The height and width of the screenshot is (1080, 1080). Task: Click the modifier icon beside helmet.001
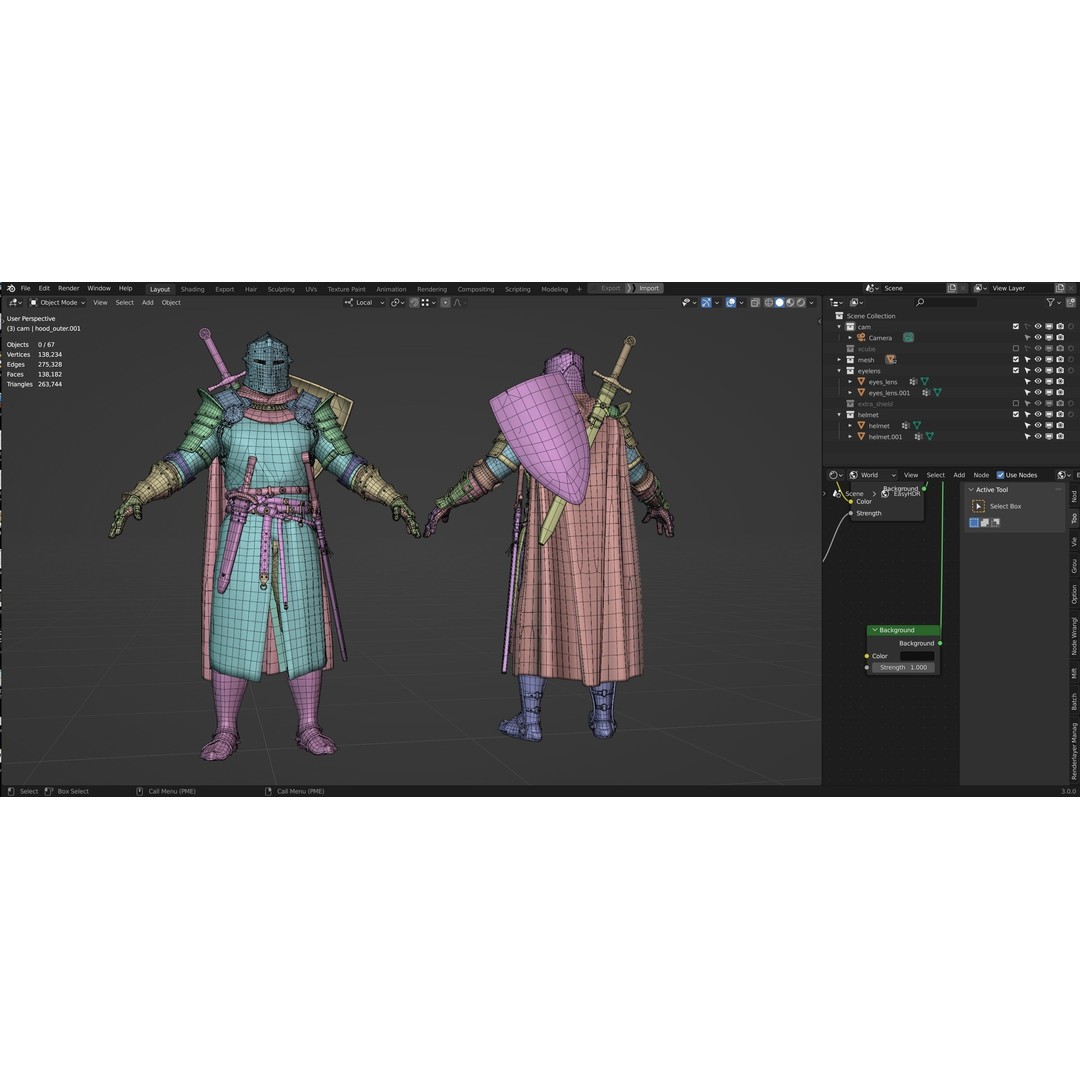[918, 437]
